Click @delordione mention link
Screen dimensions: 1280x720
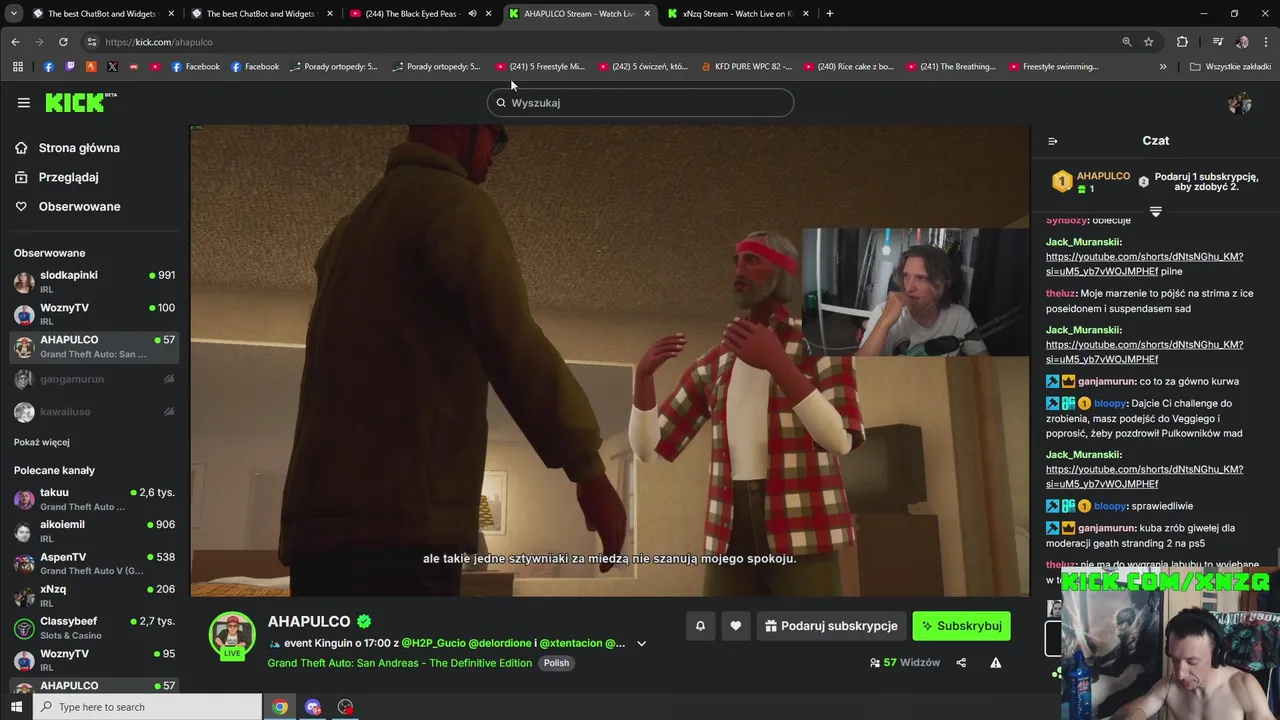point(500,643)
